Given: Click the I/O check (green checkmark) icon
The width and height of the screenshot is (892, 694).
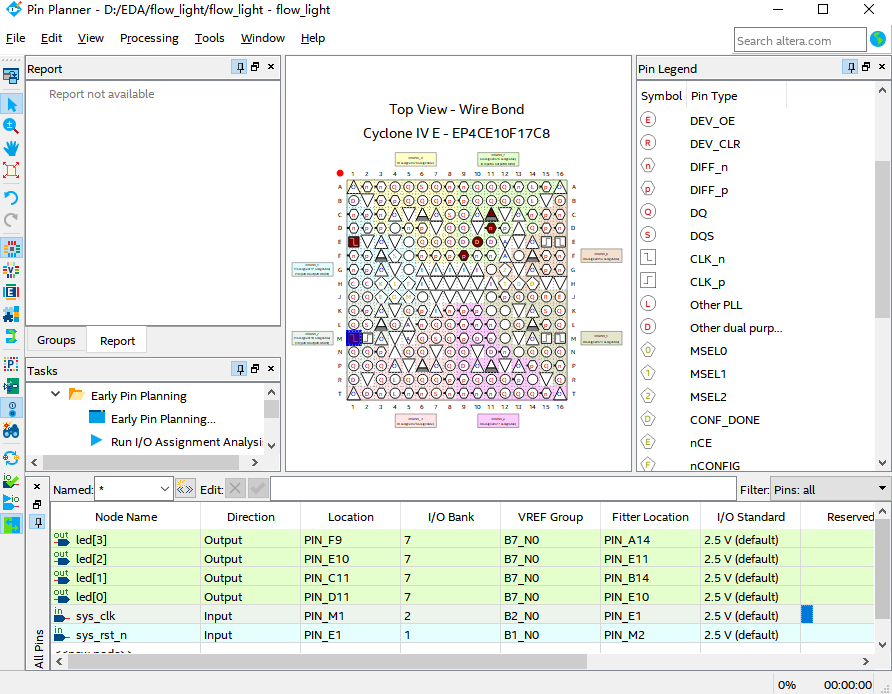Looking at the screenshot, I should [11, 481].
